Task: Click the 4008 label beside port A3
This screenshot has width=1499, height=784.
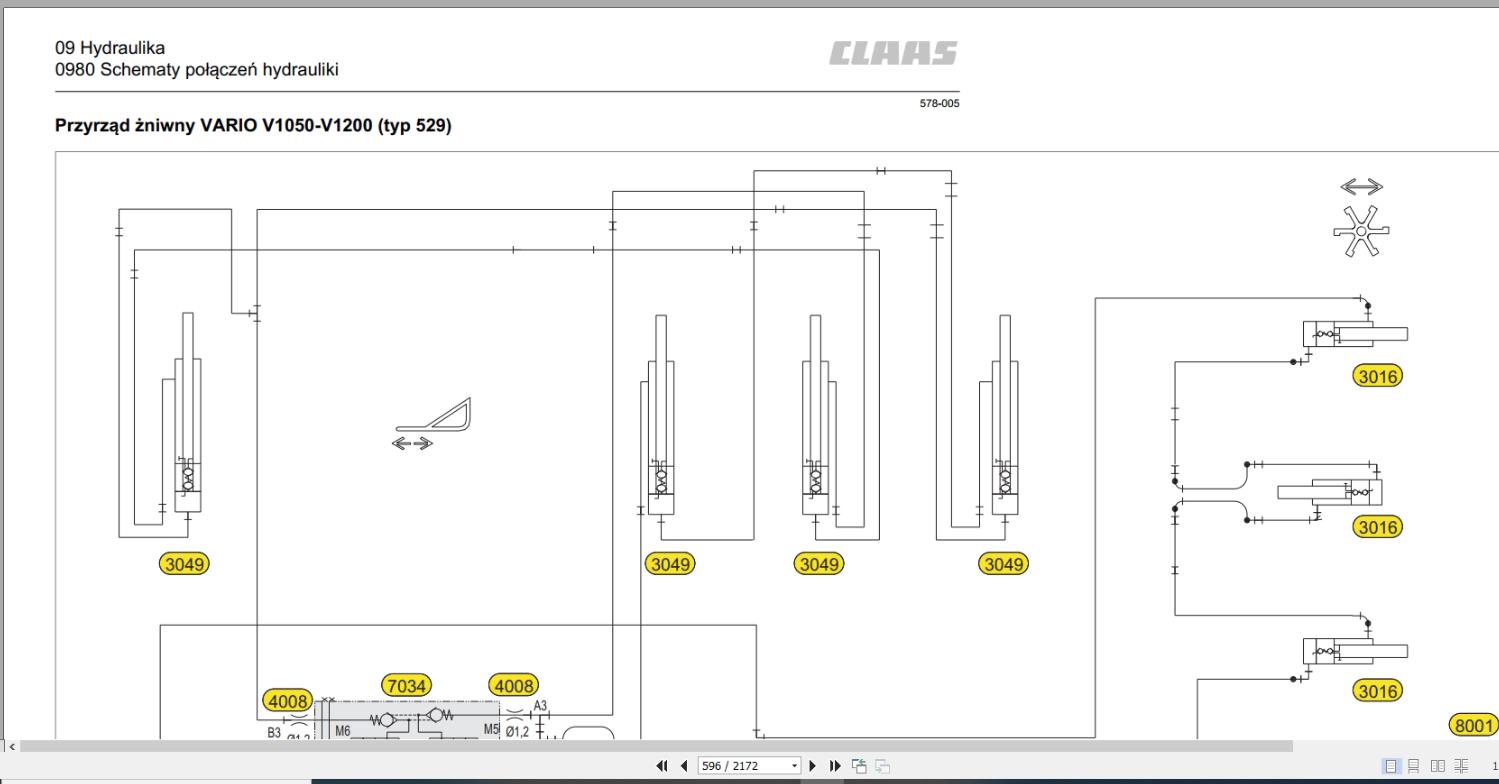Action: pyautogui.click(x=514, y=685)
